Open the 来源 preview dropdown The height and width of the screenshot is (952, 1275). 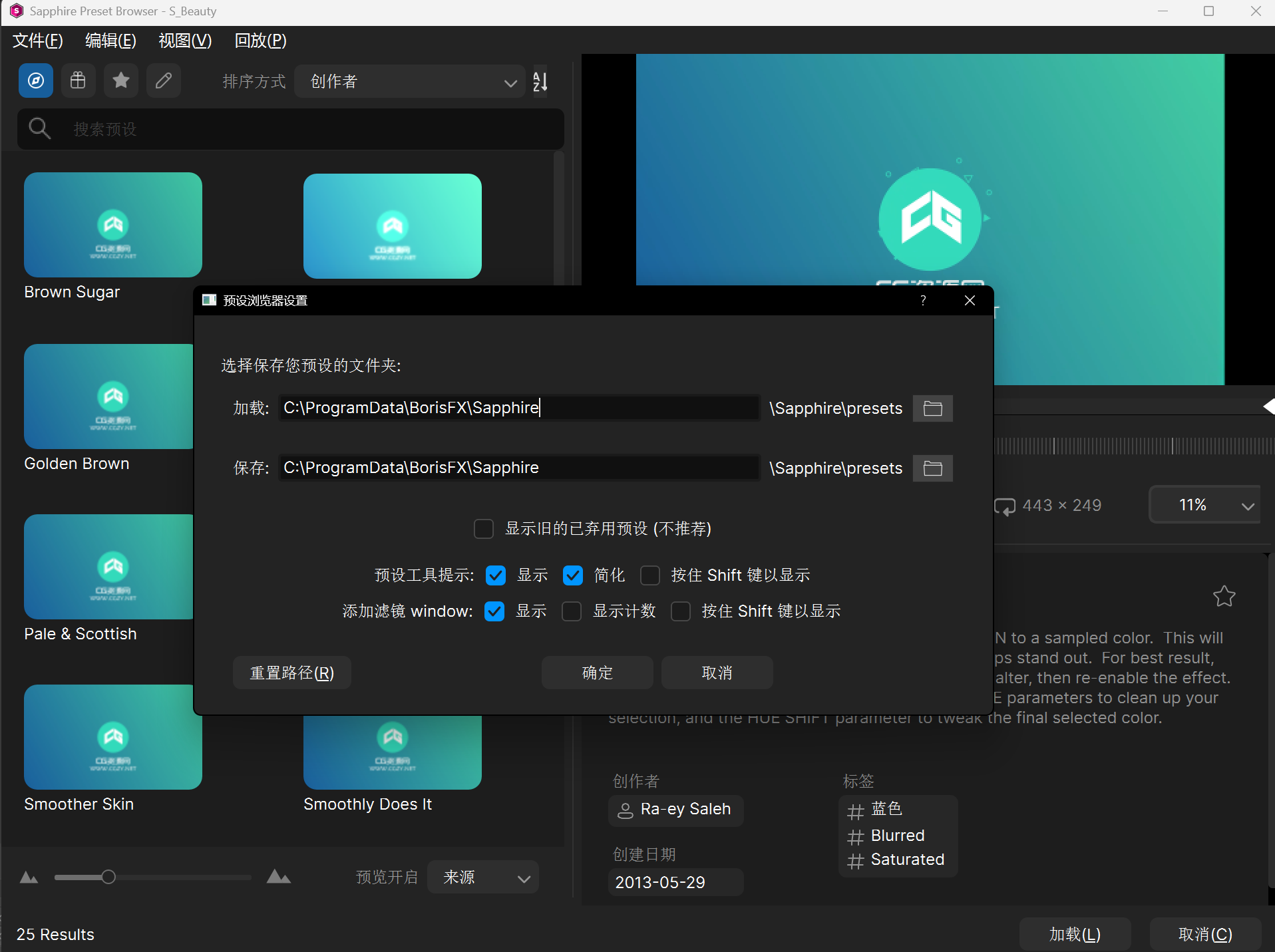483,877
